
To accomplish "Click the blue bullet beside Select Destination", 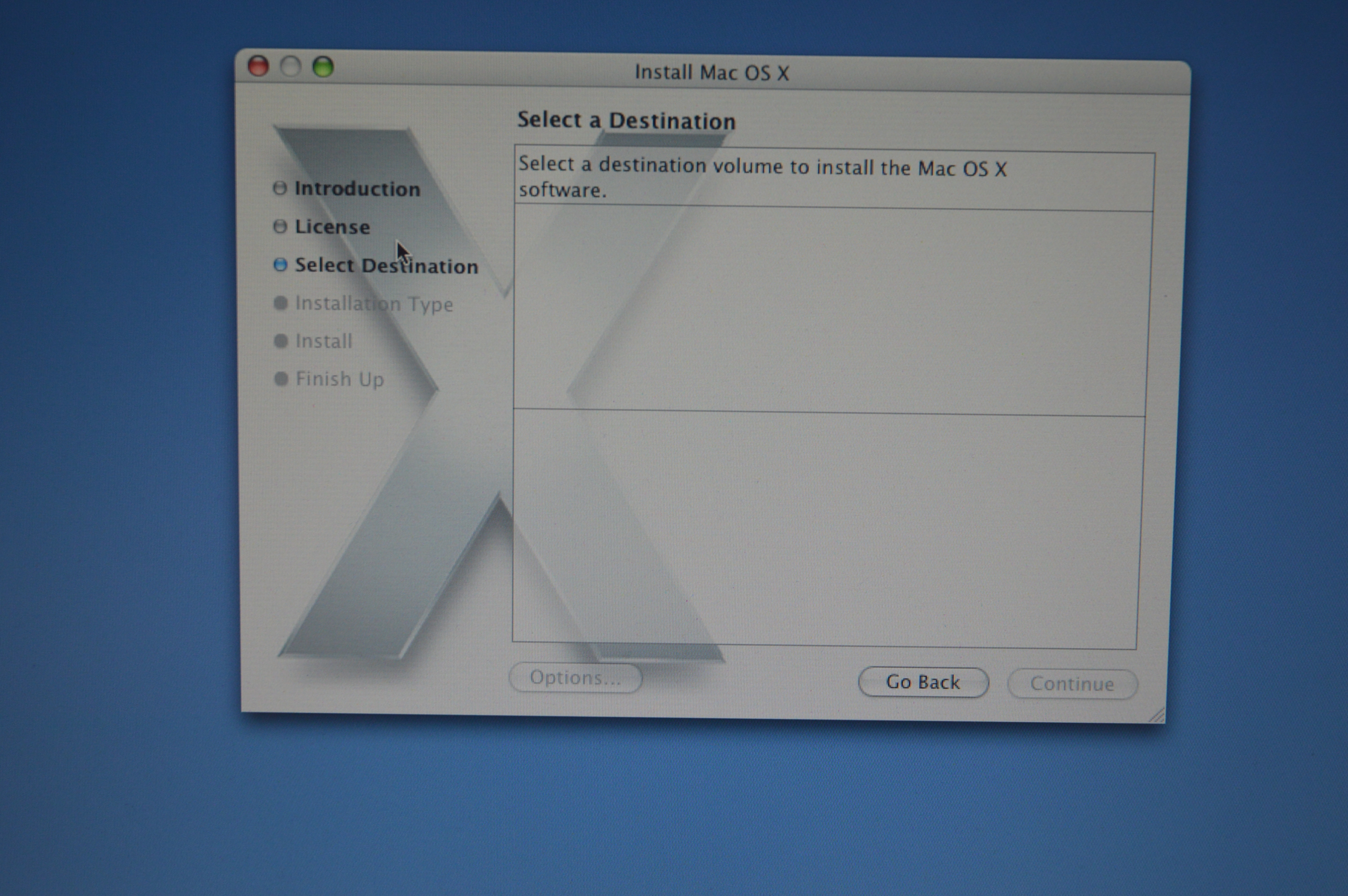I will point(280,265).
